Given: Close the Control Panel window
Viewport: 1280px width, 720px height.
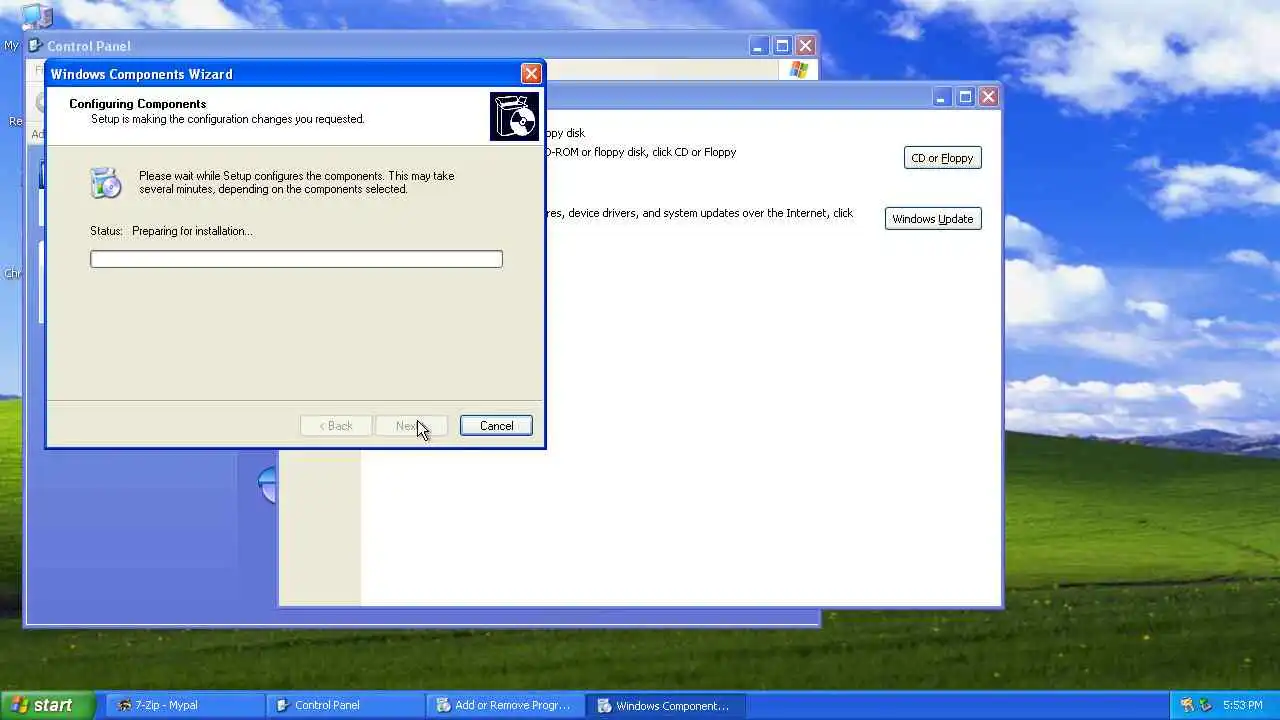Looking at the screenshot, I should coord(806,46).
